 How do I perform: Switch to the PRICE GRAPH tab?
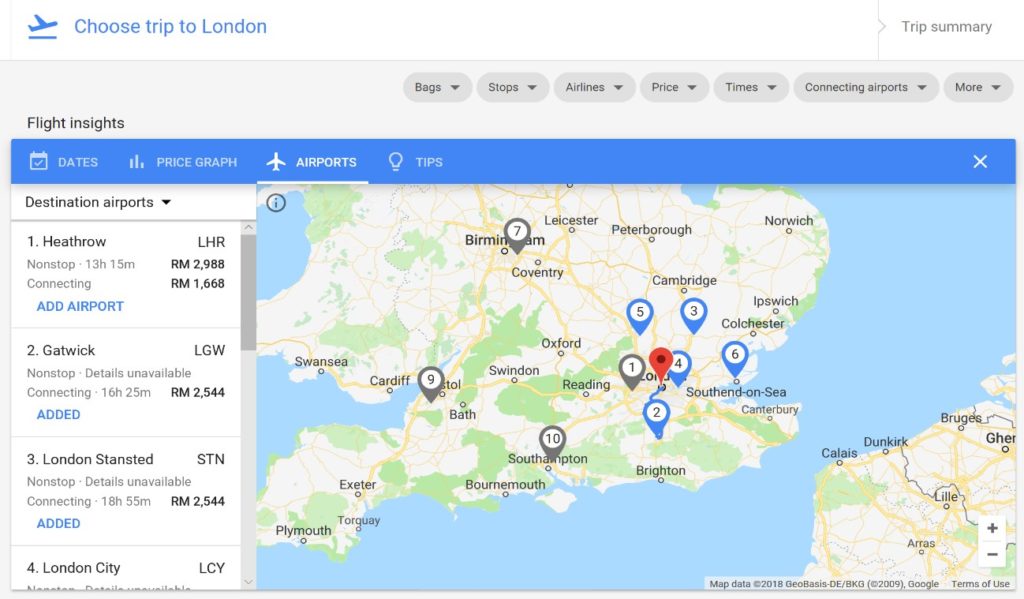183,162
